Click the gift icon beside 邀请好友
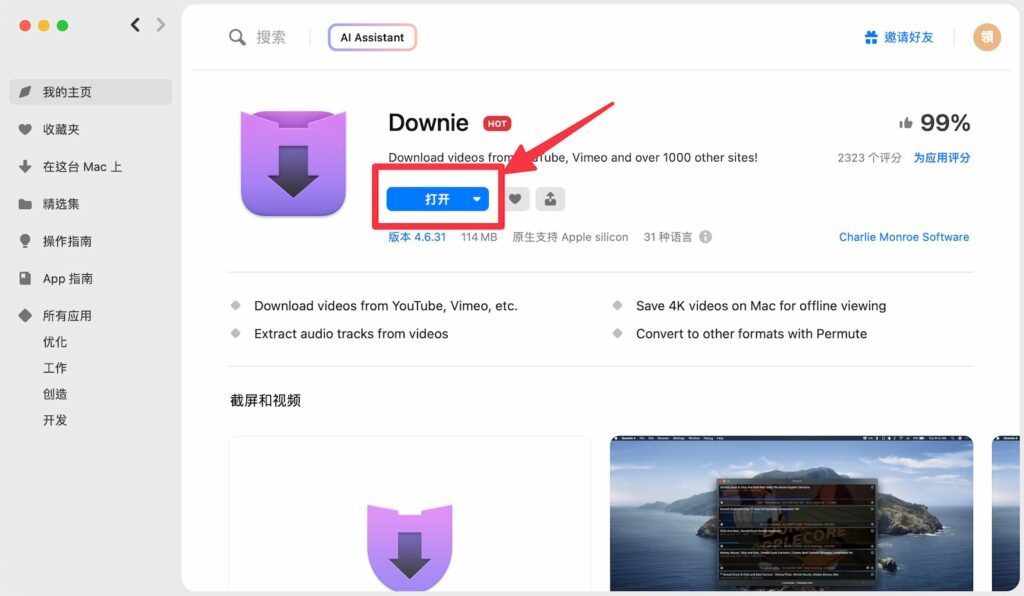This screenshot has width=1024, height=596. point(871,37)
